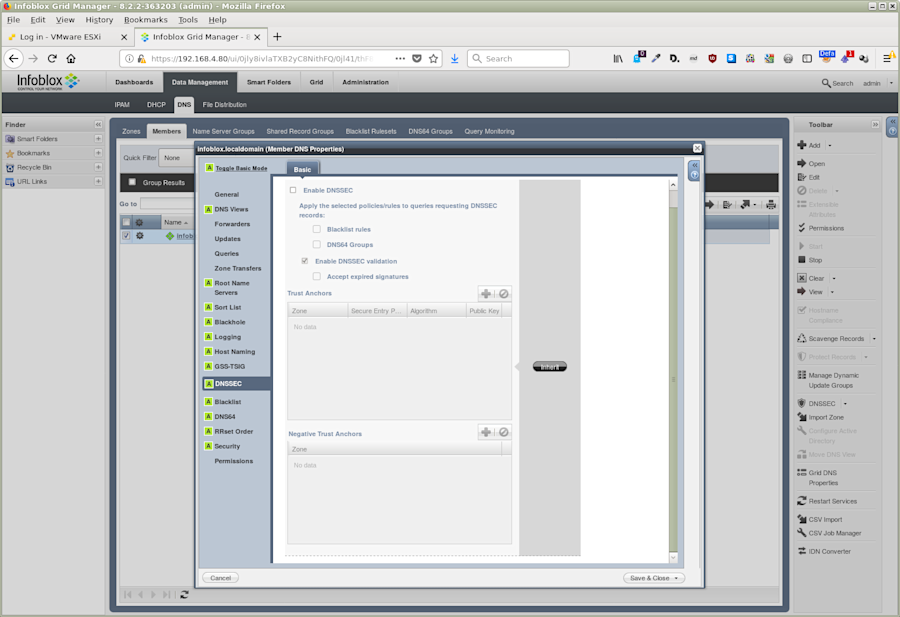This screenshot has height=617, width=900.
Task: Collapse the Finder panel
Action: point(98,125)
